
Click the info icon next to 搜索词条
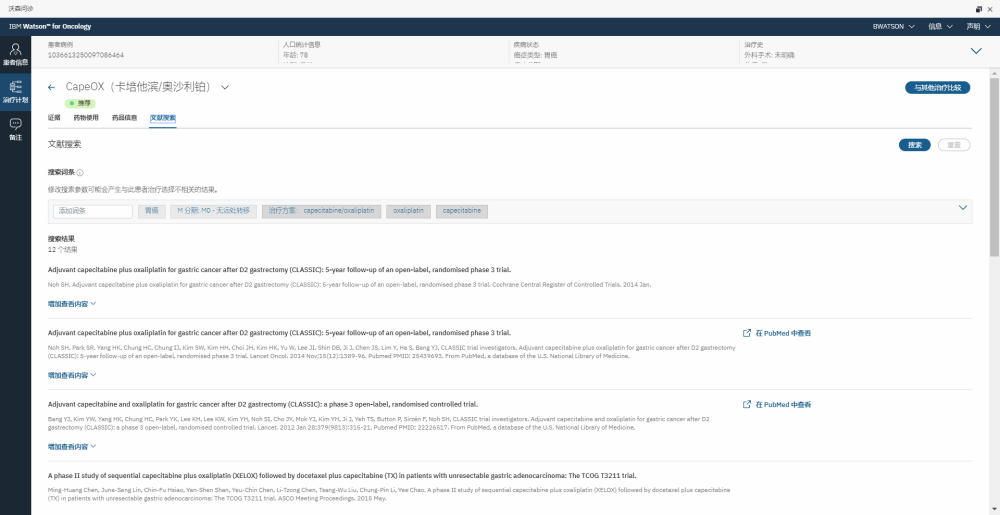tap(80, 173)
